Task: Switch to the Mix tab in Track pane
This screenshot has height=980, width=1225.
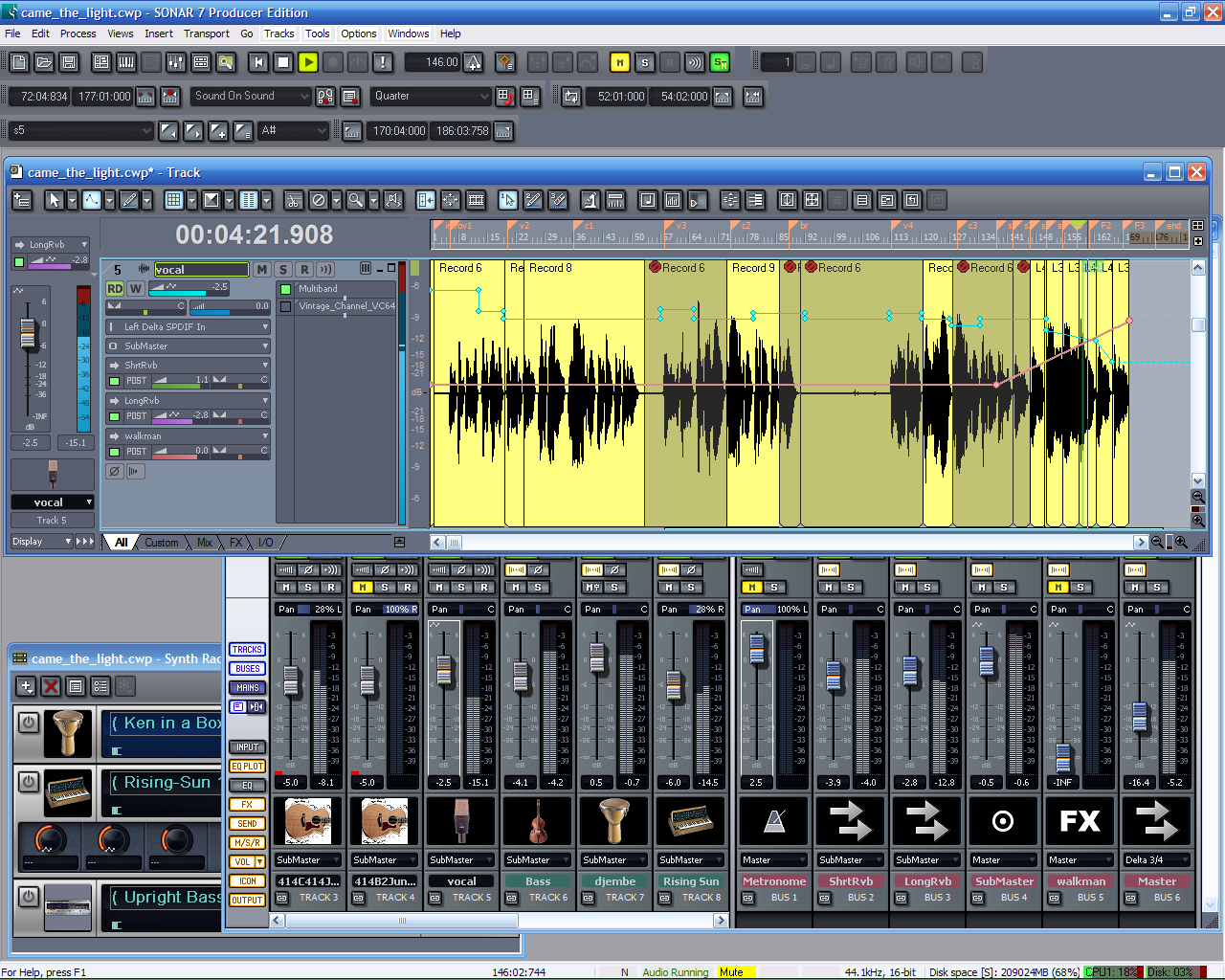Action: (x=205, y=543)
